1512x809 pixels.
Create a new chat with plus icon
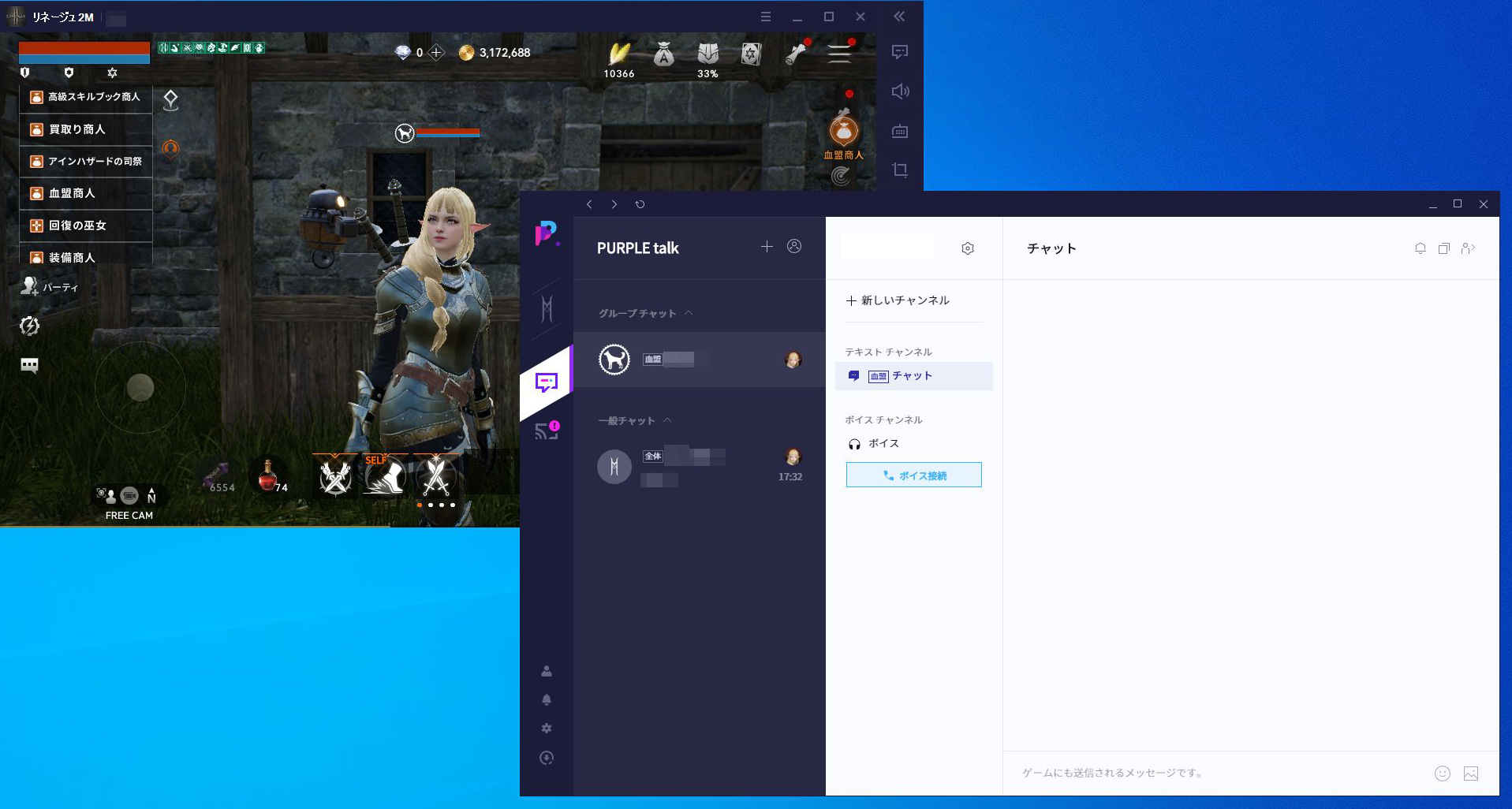click(x=767, y=247)
